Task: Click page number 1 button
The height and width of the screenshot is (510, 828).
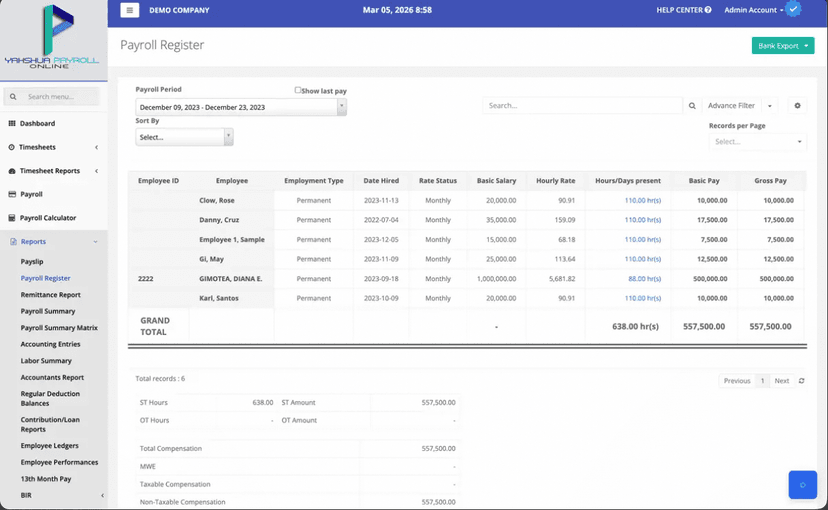Action: point(762,381)
